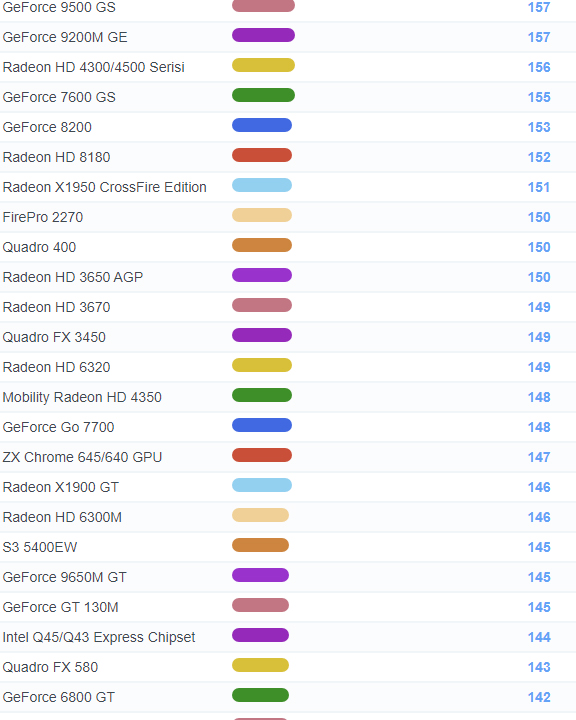Select Radeon HD 6300M text
Image resolution: width=576 pixels, height=720 pixels.
click(62, 517)
